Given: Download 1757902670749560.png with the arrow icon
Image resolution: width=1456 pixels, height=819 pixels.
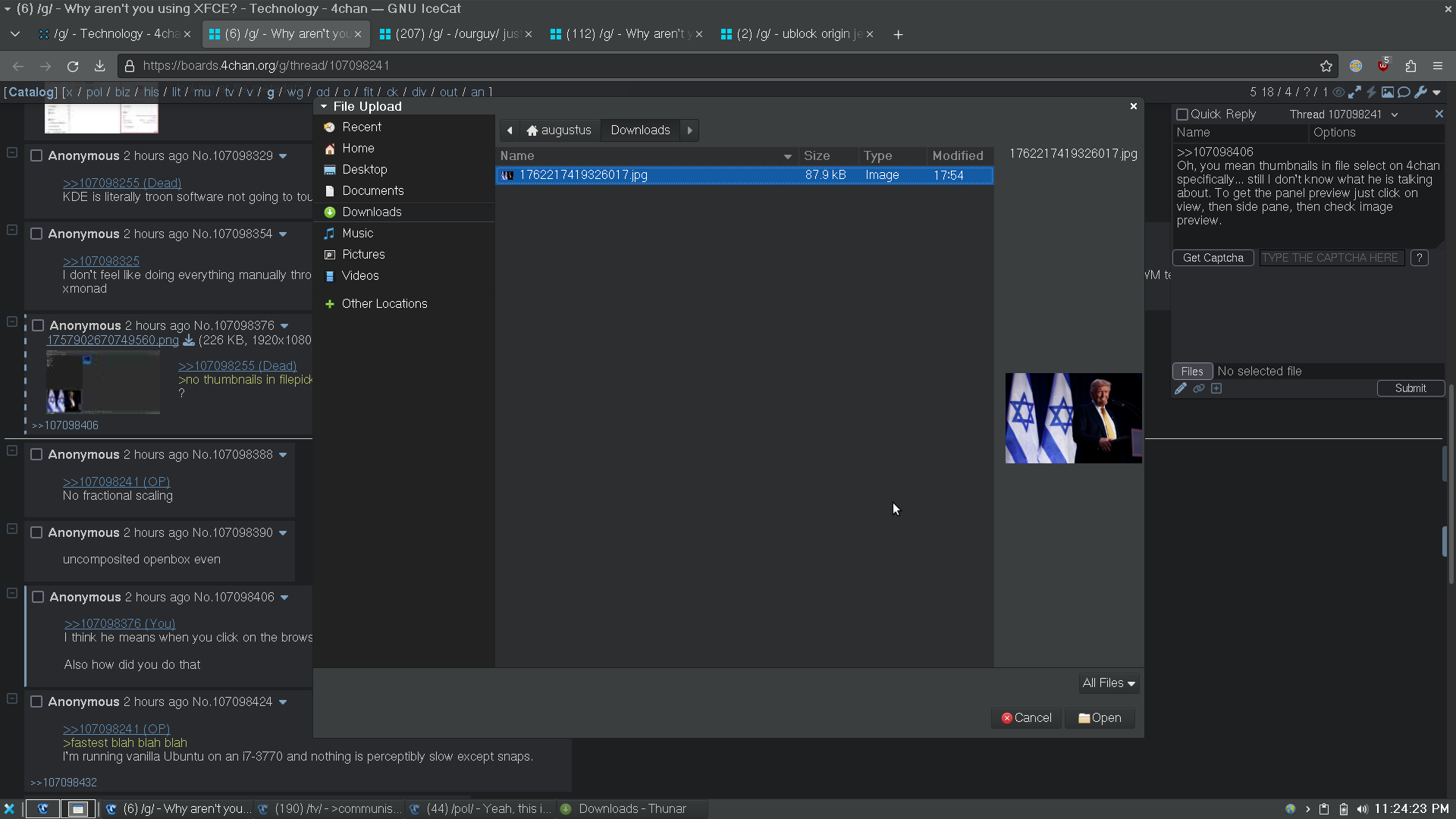Looking at the screenshot, I should (189, 340).
